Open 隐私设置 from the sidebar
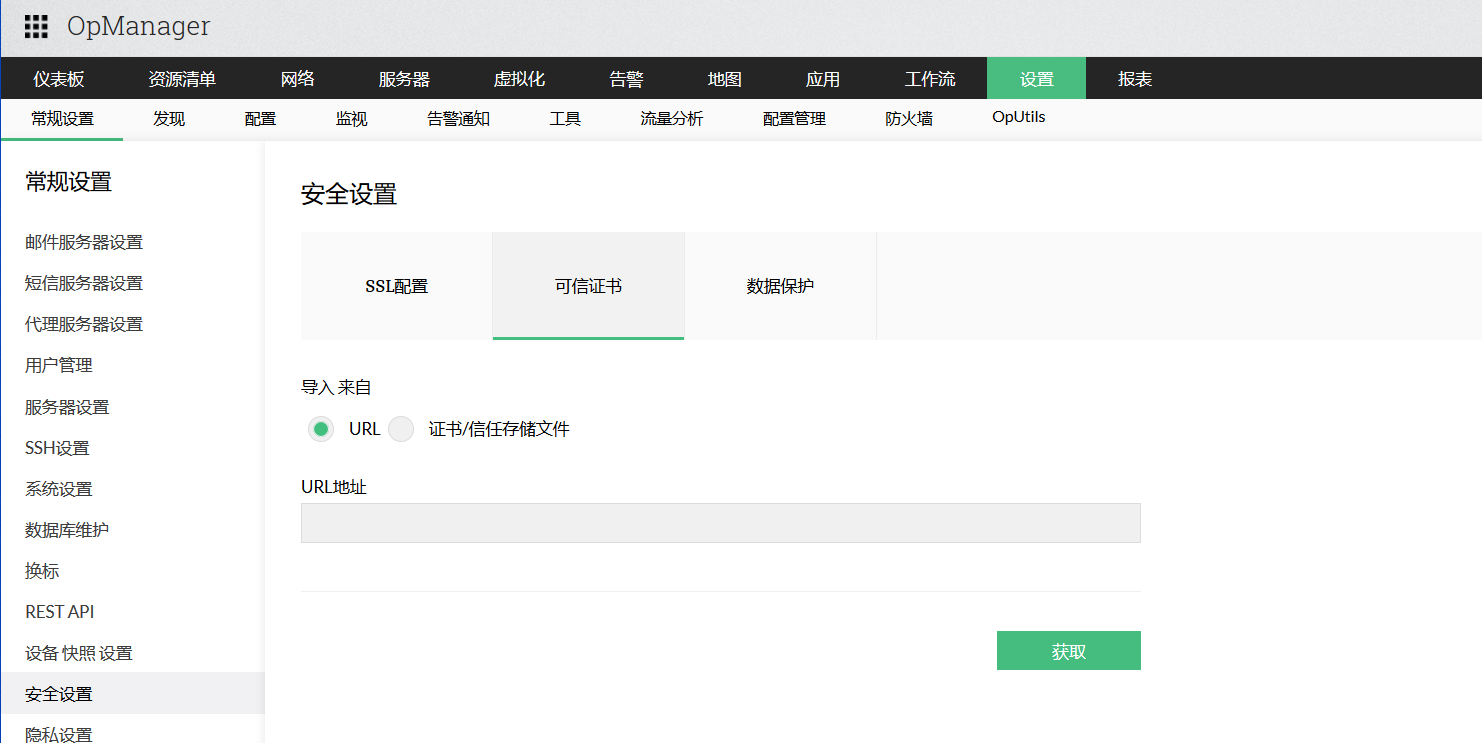The image size is (1482, 743). click(x=58, y=734)
